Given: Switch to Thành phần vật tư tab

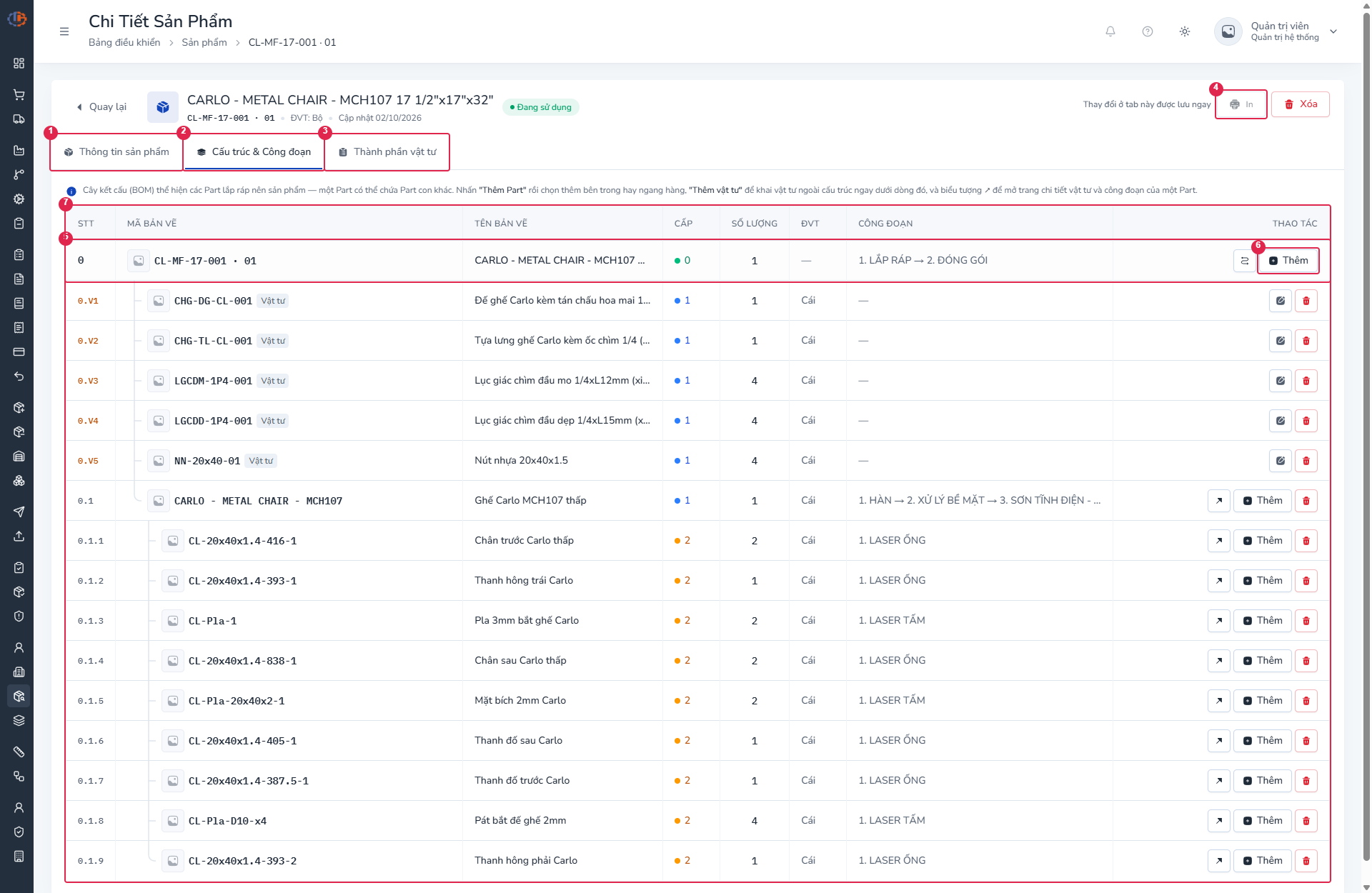Looking at the screenshot, I should (x=387, y=152).
